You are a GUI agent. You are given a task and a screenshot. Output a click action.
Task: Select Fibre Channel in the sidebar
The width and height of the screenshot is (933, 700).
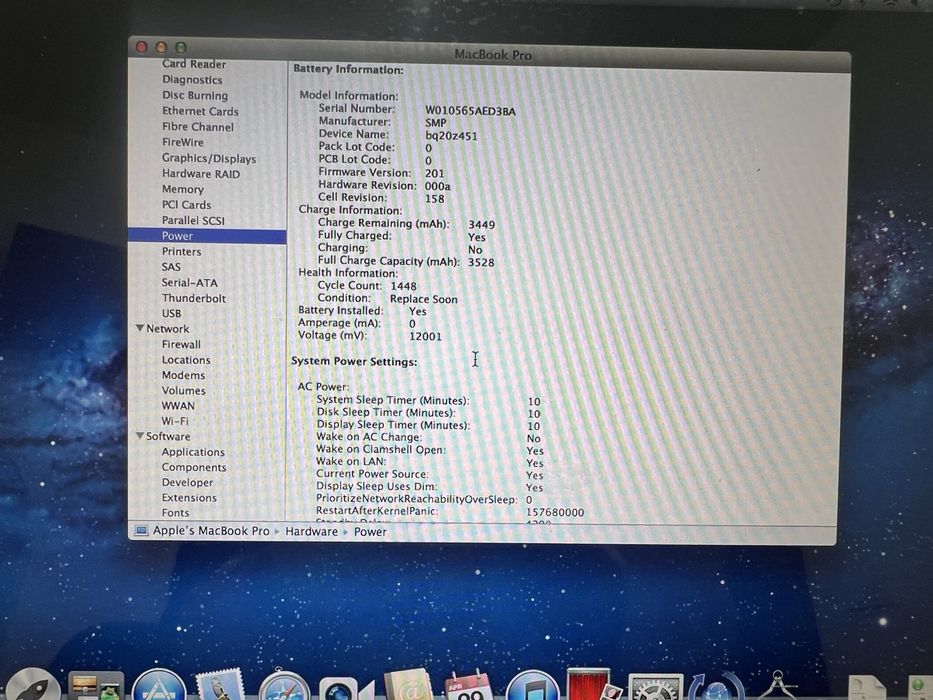(x=198, y=127)
